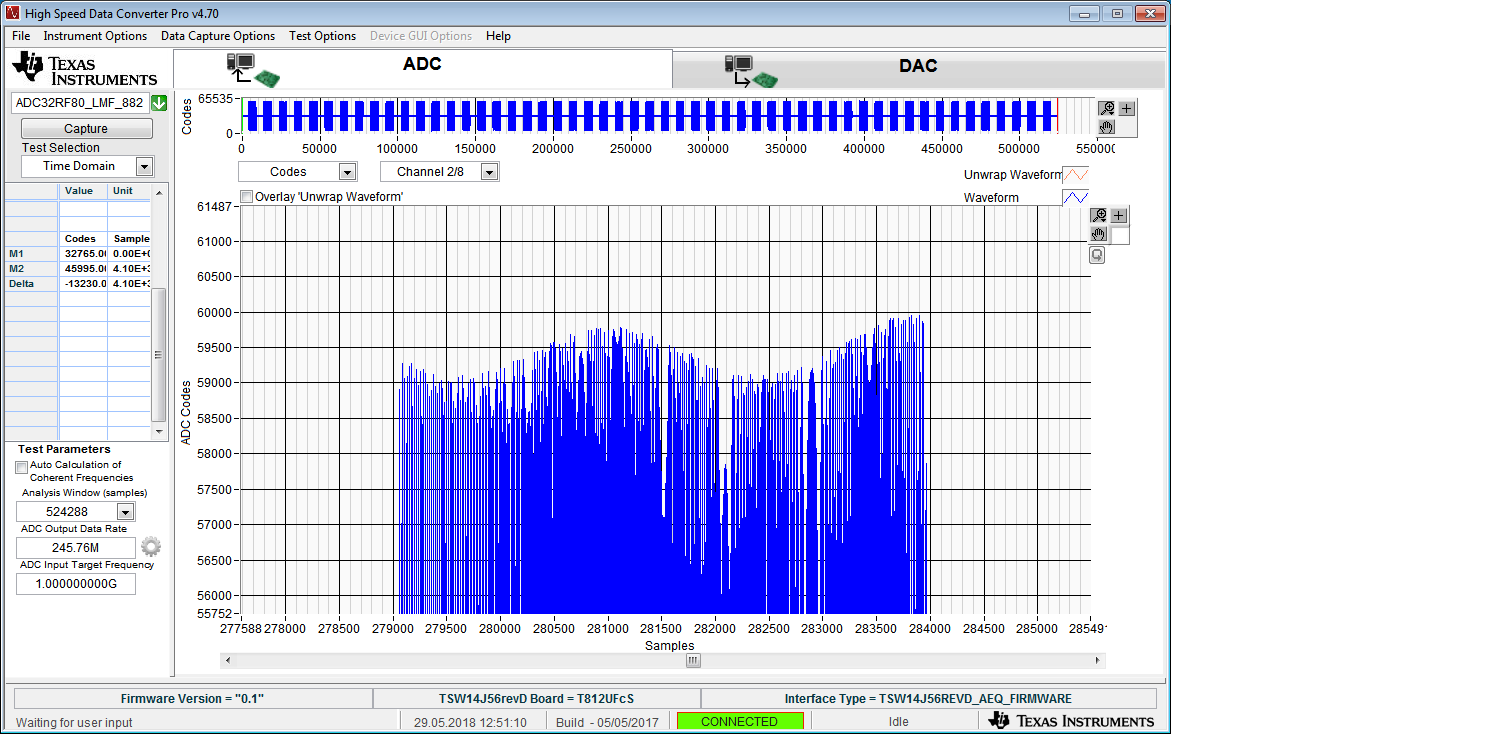Click the reset view icon below the graph palette
The width and height of the screenshot is (1488, 734).
(1097, 255)
